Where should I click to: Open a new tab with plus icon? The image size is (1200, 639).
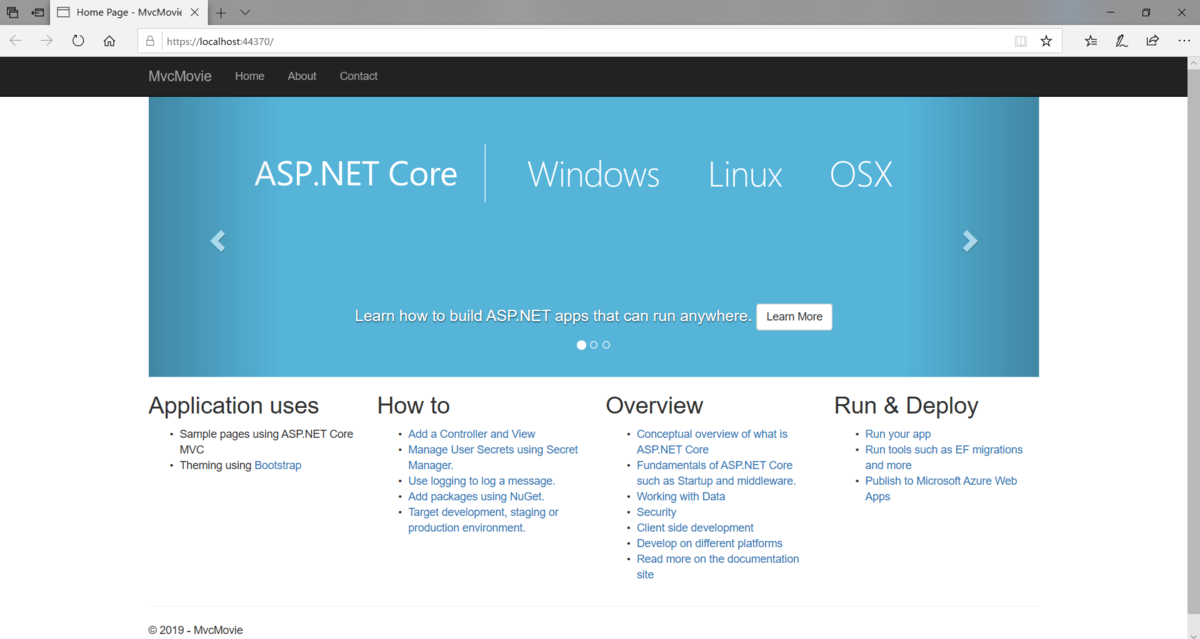pos(221,13)
